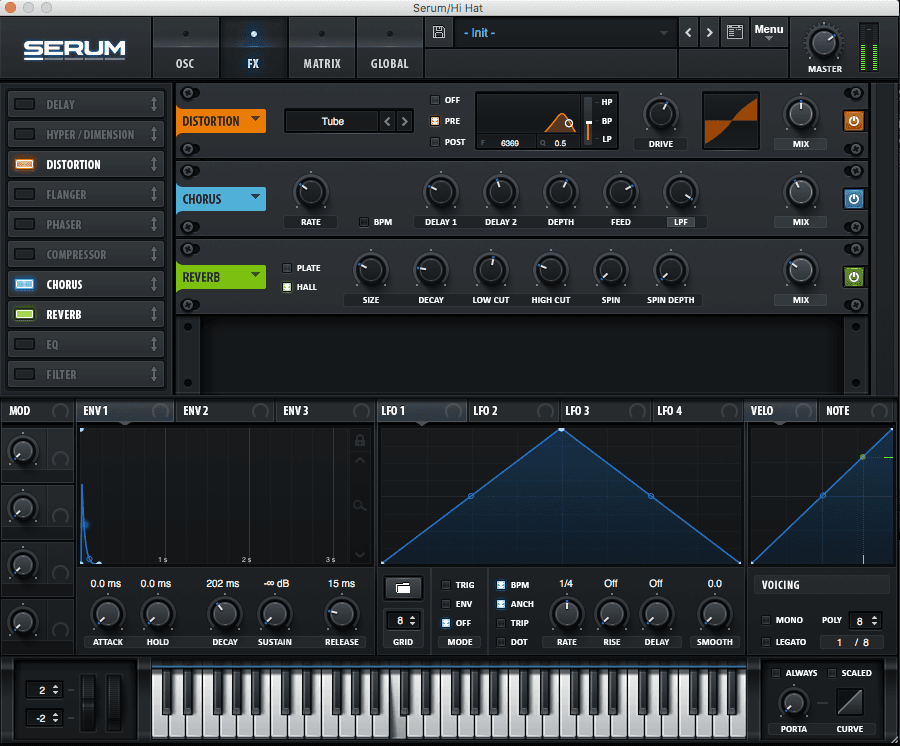The image size is (900, 746).
Task: Switch to the OSC tab
Action: click(185, 48)
